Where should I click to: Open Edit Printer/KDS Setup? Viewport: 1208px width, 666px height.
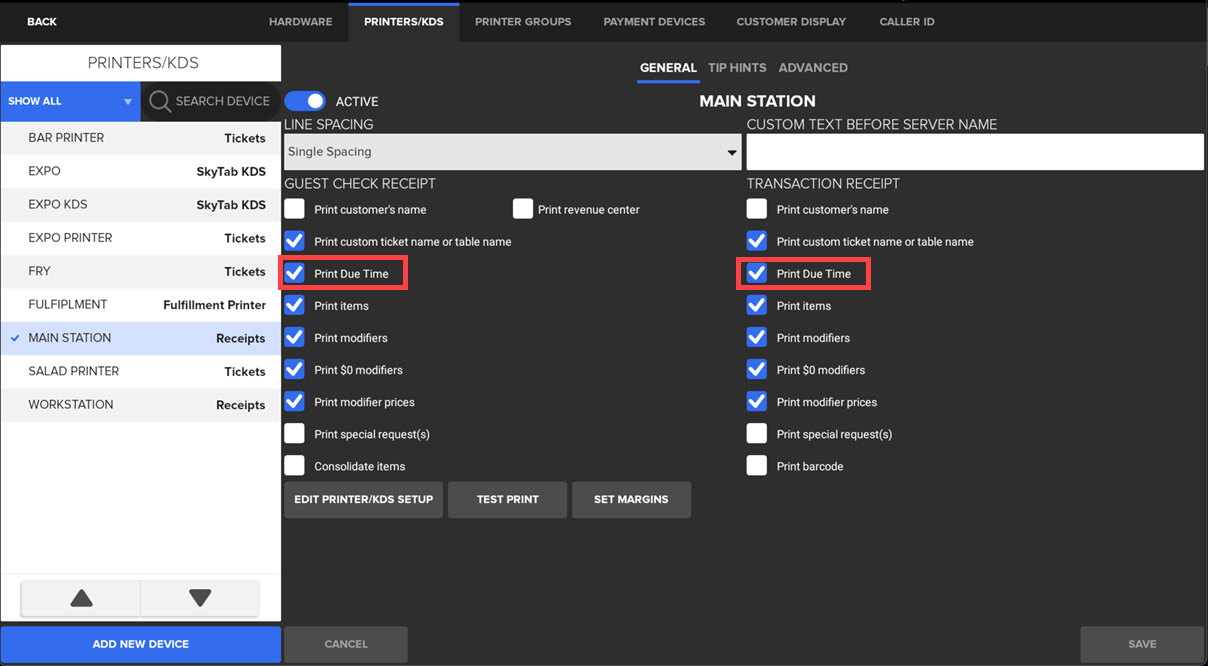click(363, 499)
